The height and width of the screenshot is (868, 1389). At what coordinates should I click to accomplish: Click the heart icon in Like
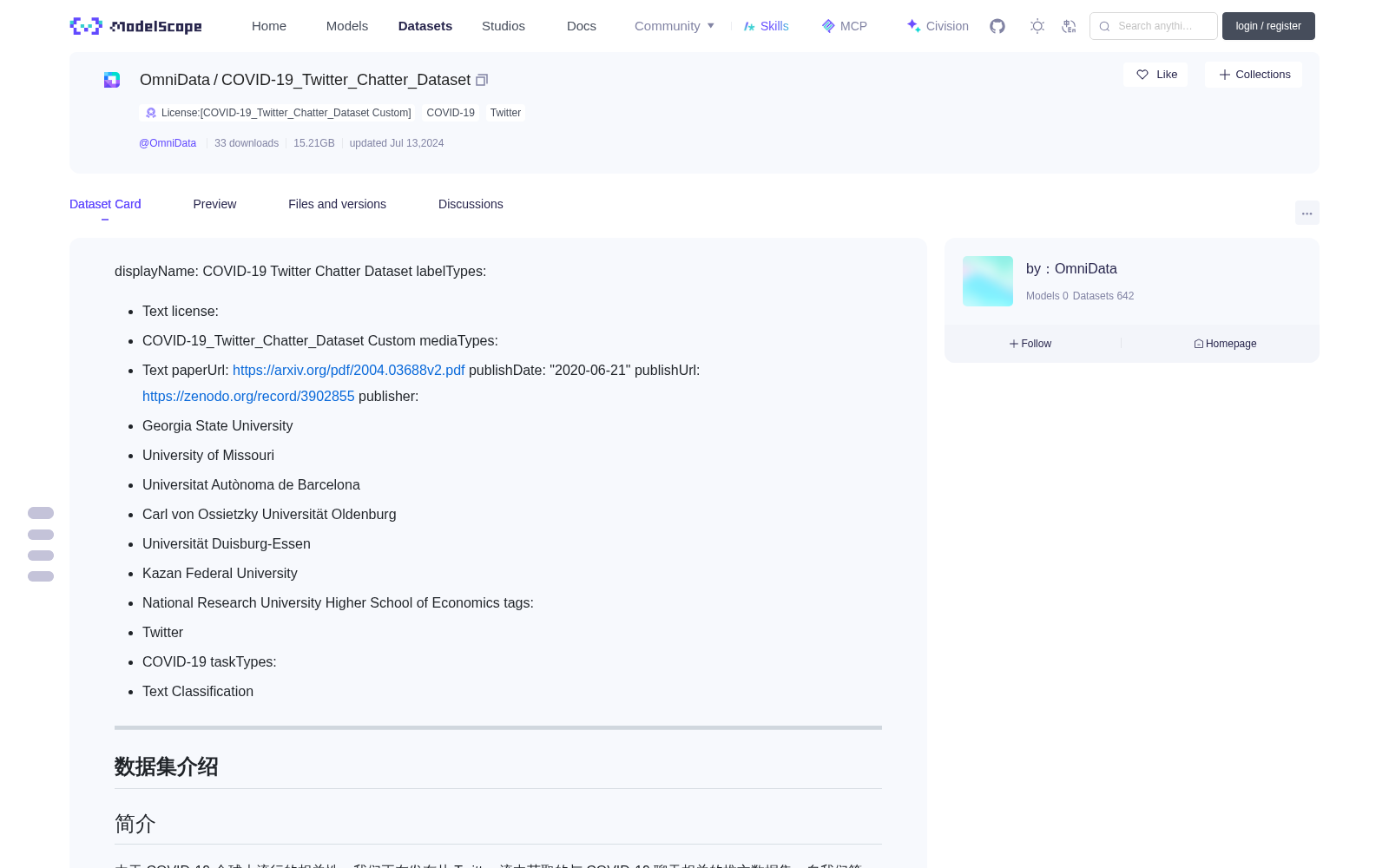pyautogui.click(x=1142, y=75)
